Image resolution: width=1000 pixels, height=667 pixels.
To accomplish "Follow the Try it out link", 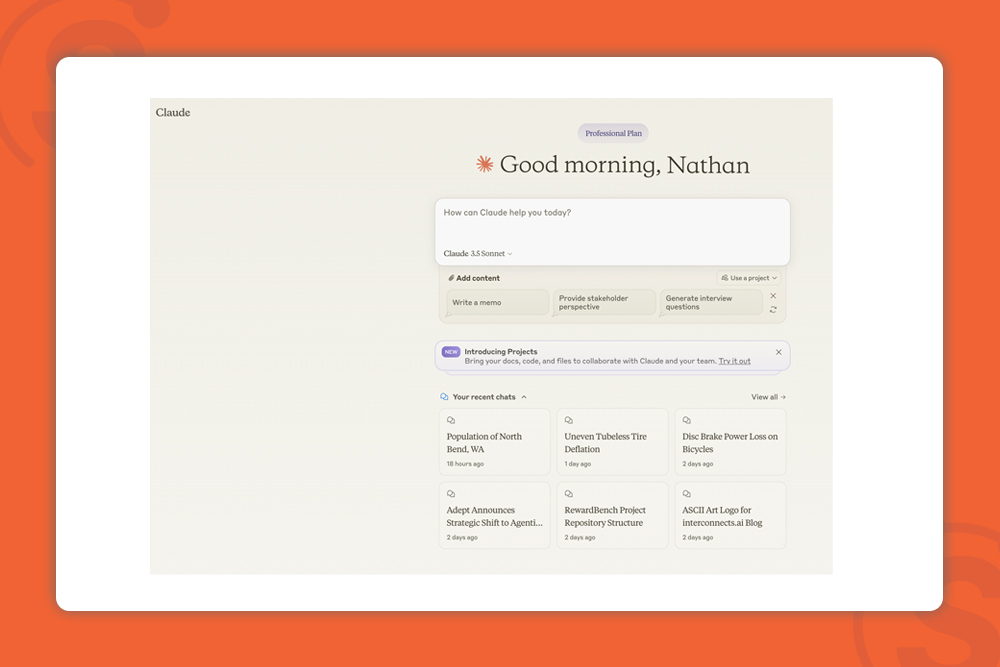I will (x=734, y=361).
